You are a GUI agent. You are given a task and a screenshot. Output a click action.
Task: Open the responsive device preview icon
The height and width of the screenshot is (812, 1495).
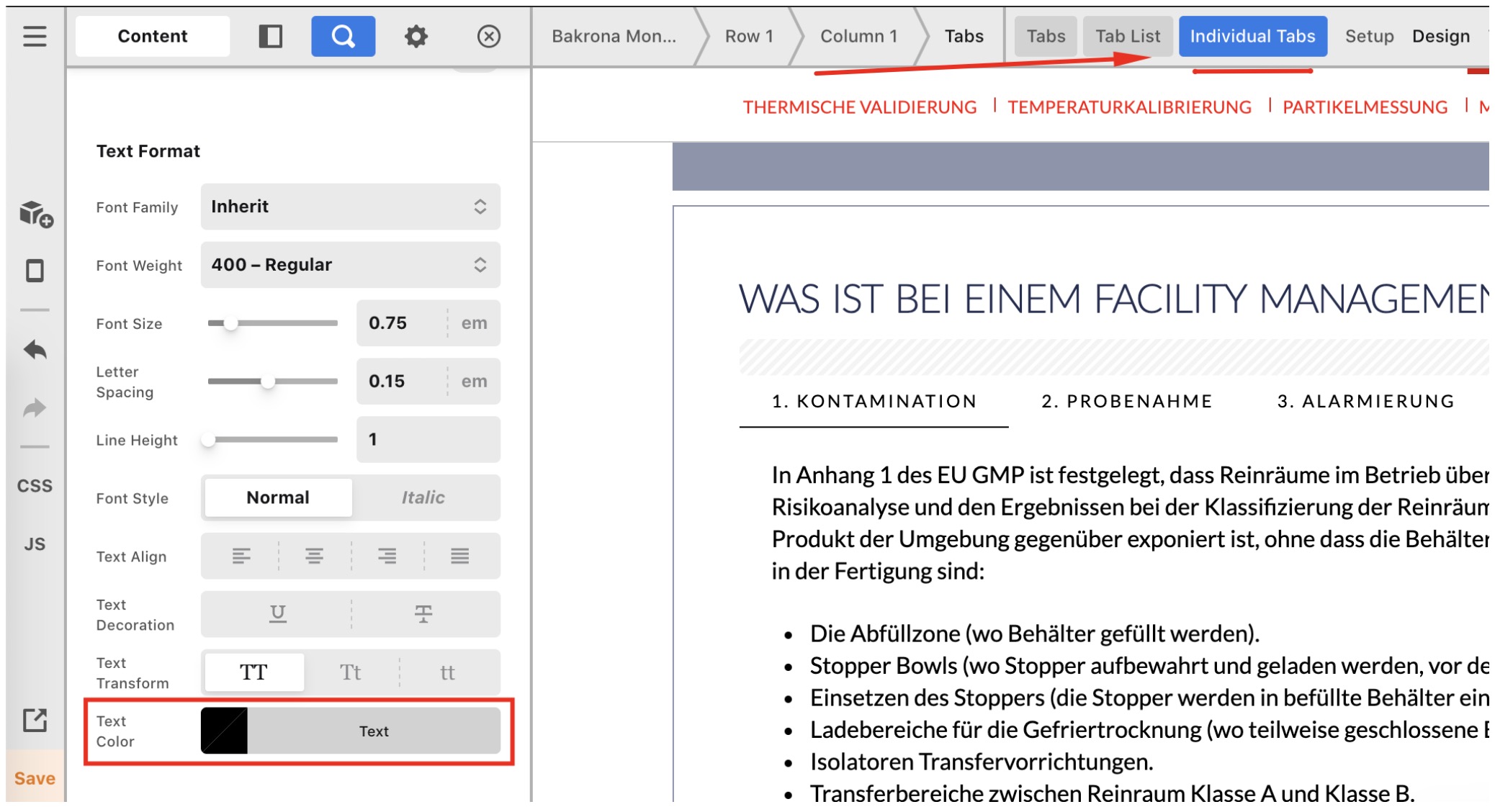[35, 271]
